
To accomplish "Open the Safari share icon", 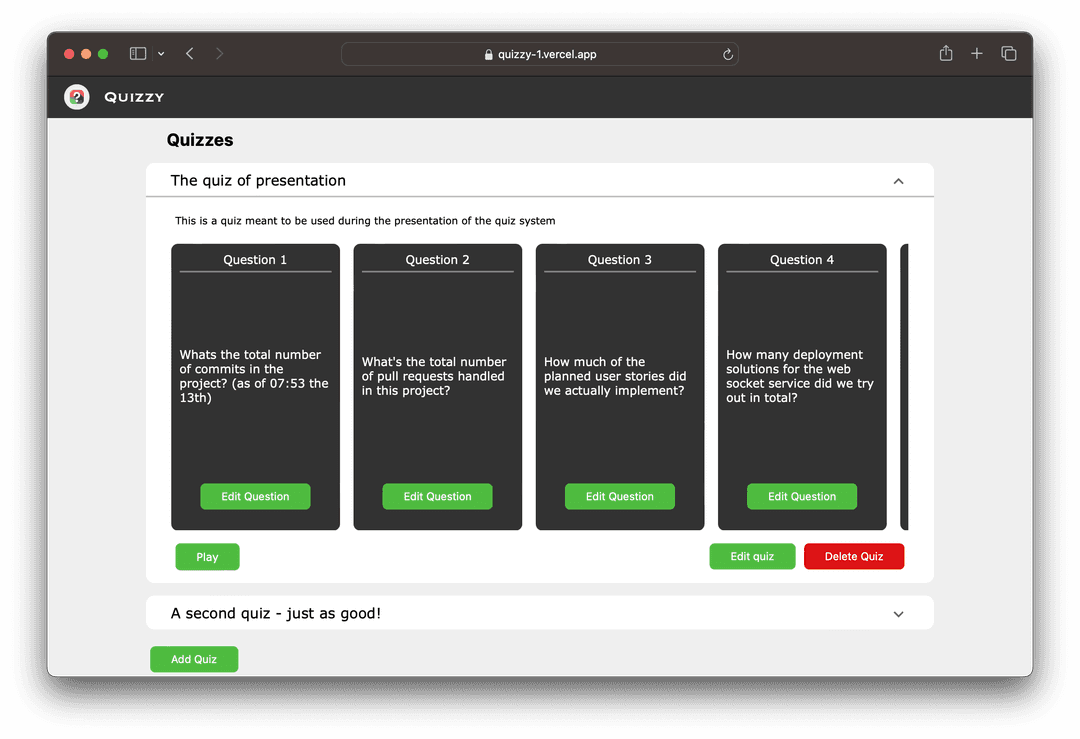I will point(946,54).
